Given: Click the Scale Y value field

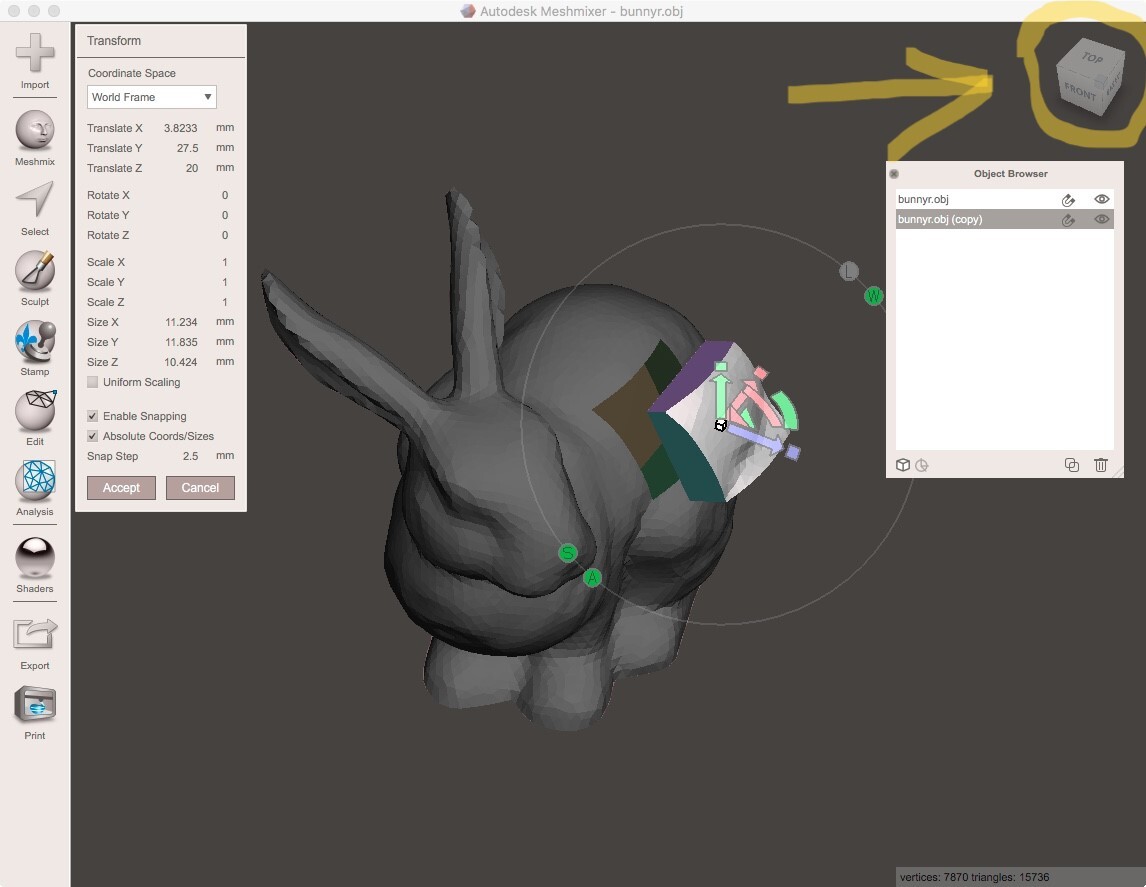Looking at the screenshot, I should click(x=224, y=282).
